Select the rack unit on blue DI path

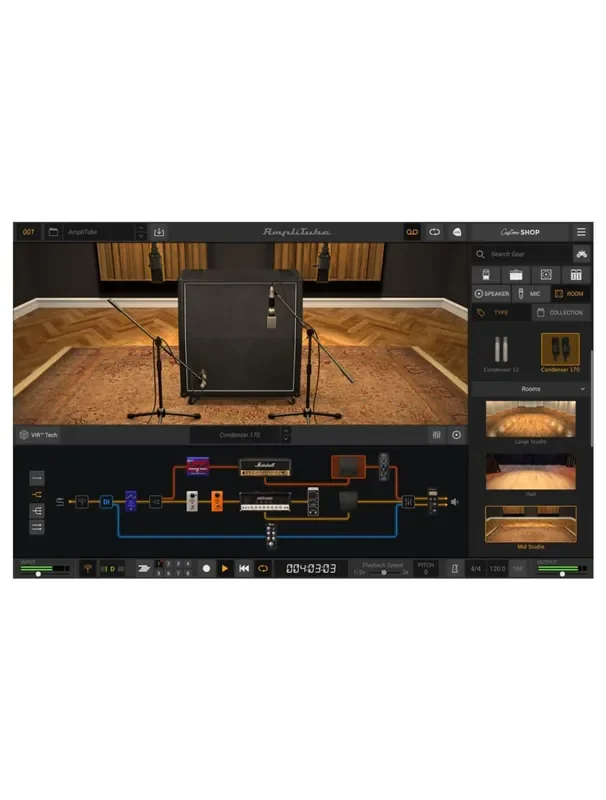(x=271, y=536)
